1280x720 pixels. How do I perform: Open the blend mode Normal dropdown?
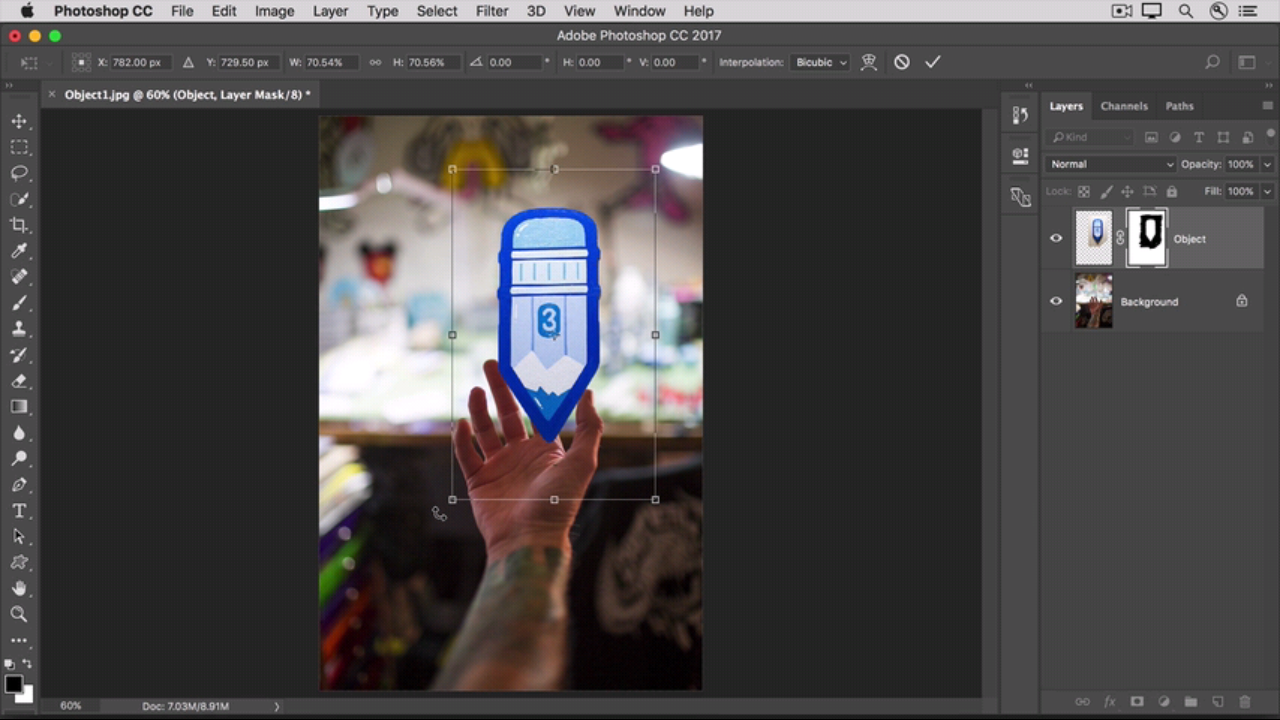pyautogui.click(x=1110, y=164)
